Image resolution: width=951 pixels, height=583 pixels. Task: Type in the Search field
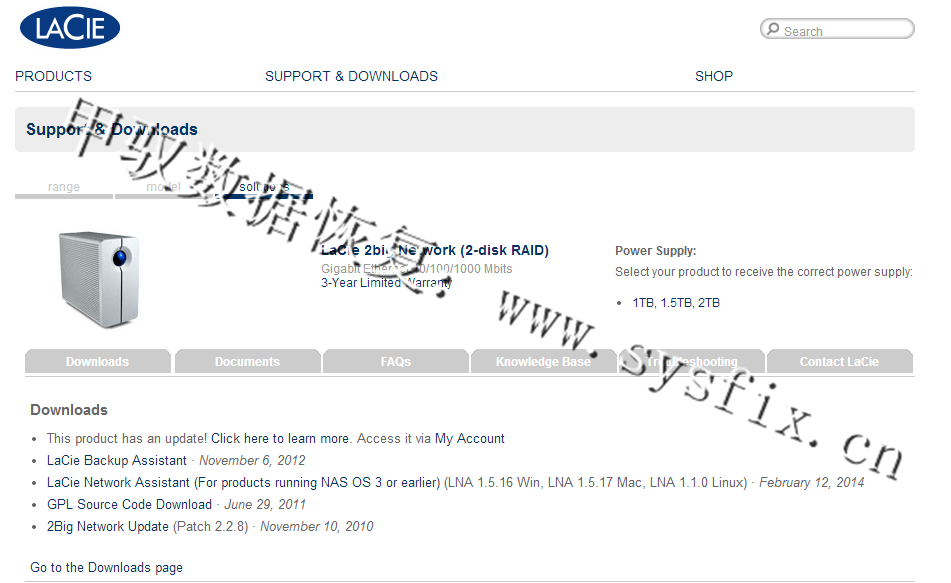[845, 31]
